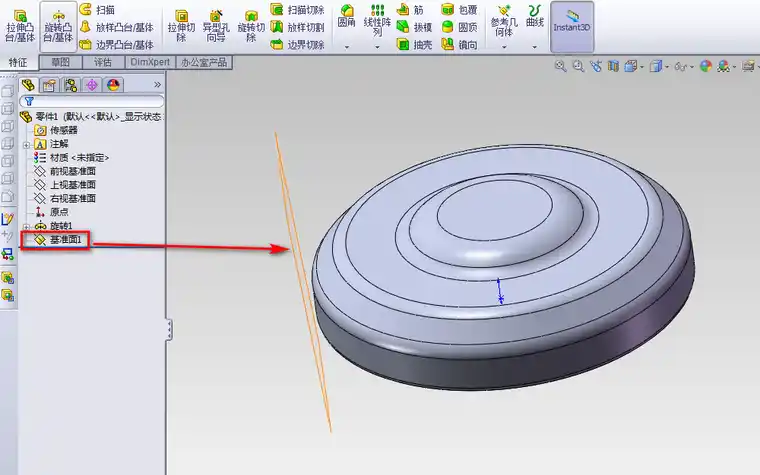Image resolution: width=760 pixels, height=475 pixels.
Task: Open the ConfigurationManager tab
Action: click(x=71, y=85)
